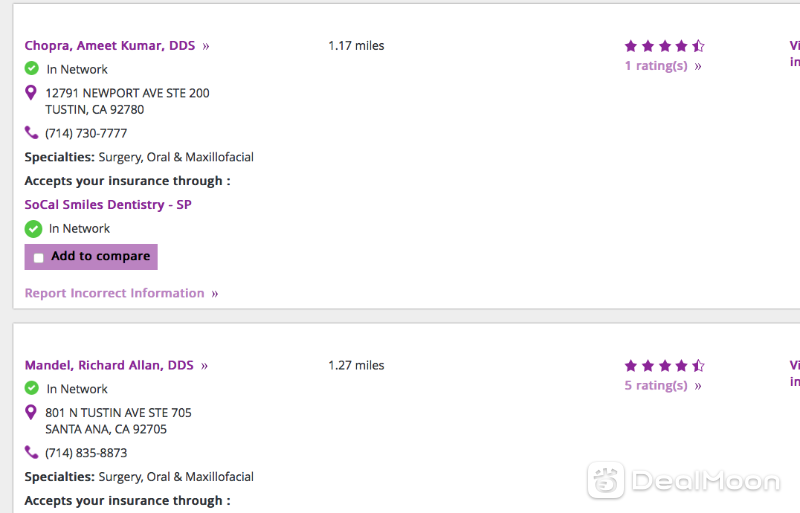Click green In Network checkmark under Mandel name
This screenshot has height=513, width=800.
(32, 388)
